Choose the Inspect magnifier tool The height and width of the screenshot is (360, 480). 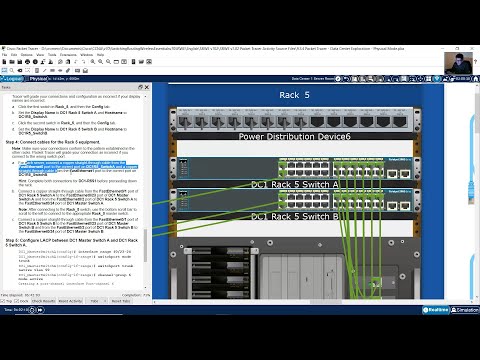12,70
